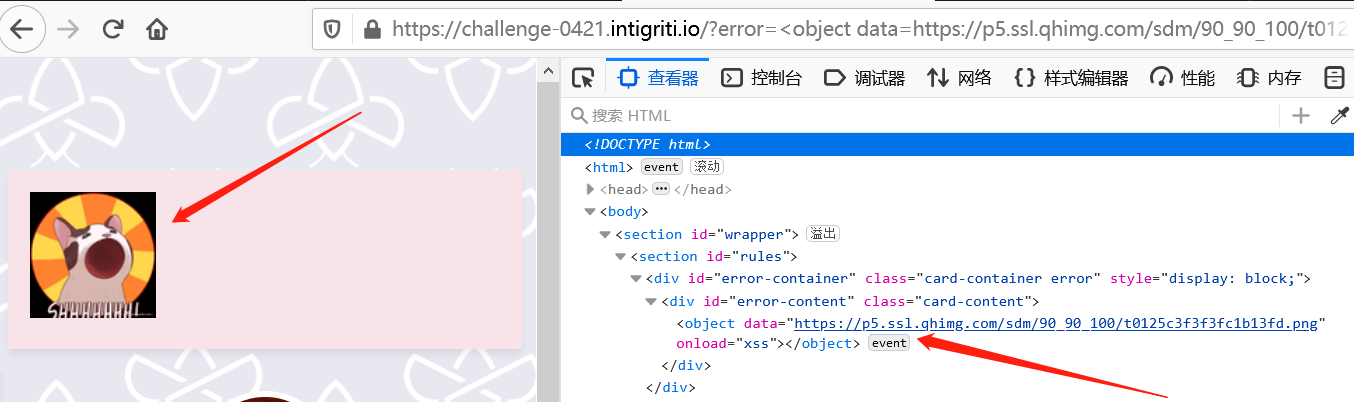This screenshot has height=402, width=1354.
Task: Add a new node with plus icon
Action: (1300, 116)
